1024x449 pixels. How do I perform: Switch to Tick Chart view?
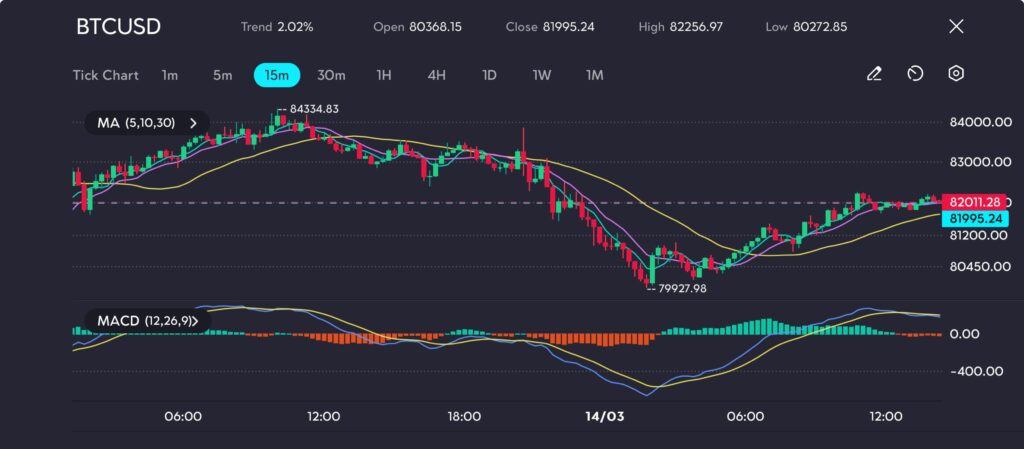point(106,75)
